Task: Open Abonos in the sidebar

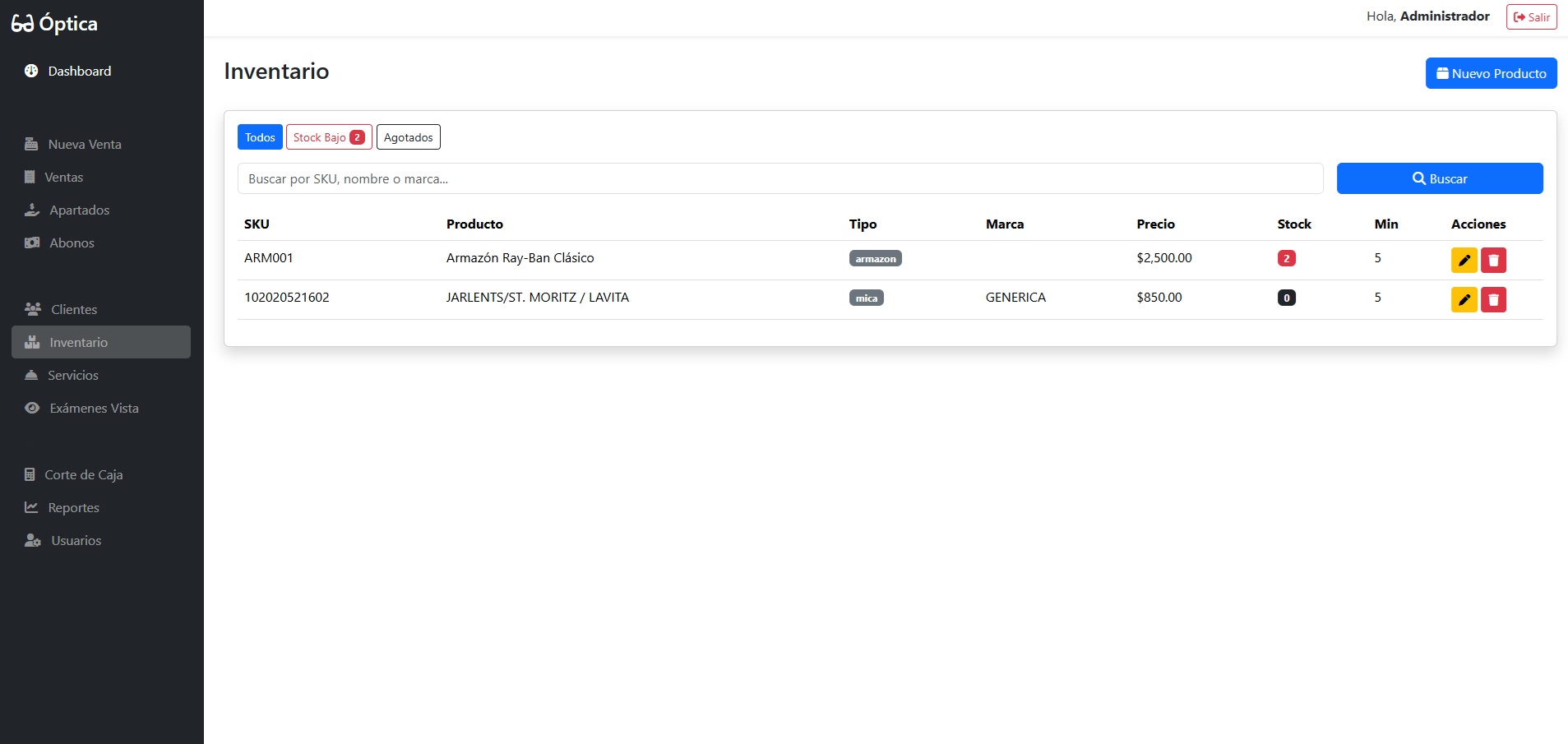Action: (x=101, y=243)
